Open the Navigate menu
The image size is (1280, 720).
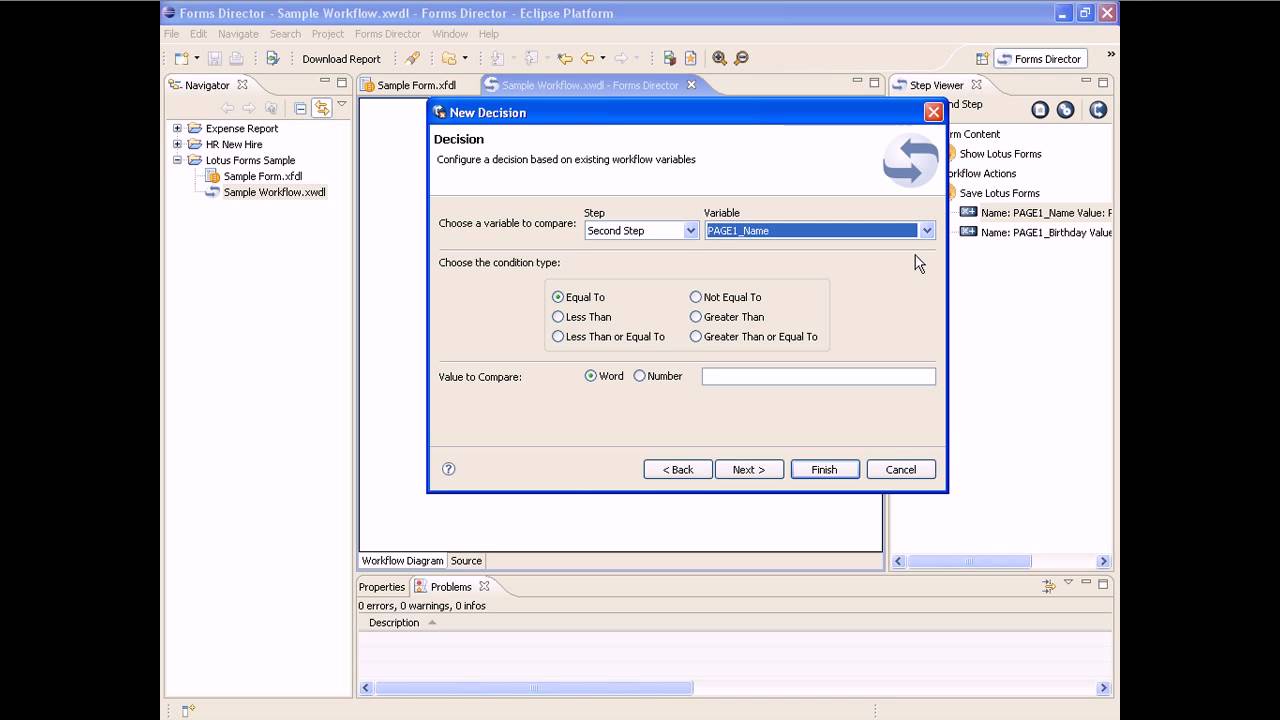238,34
